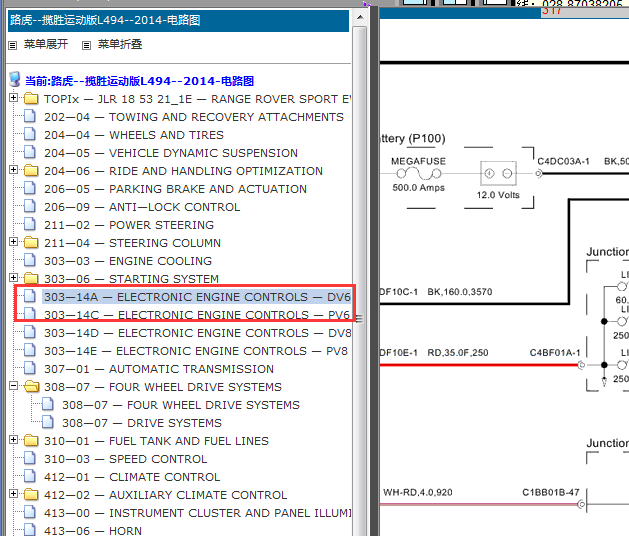Click page icon of 204-04 Wheels and Tires
Screen dimensions: 629x536
pos(30,134)
